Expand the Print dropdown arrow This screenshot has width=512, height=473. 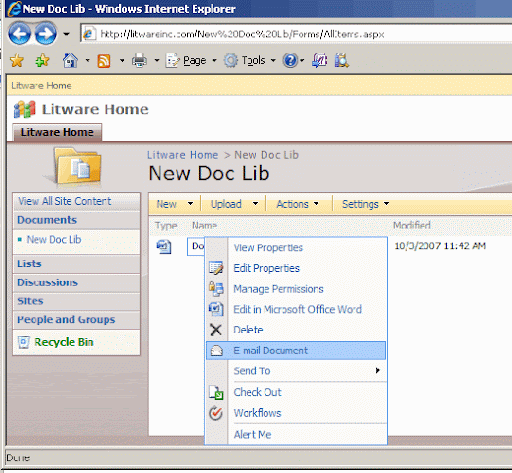click(x=157, y=61)
